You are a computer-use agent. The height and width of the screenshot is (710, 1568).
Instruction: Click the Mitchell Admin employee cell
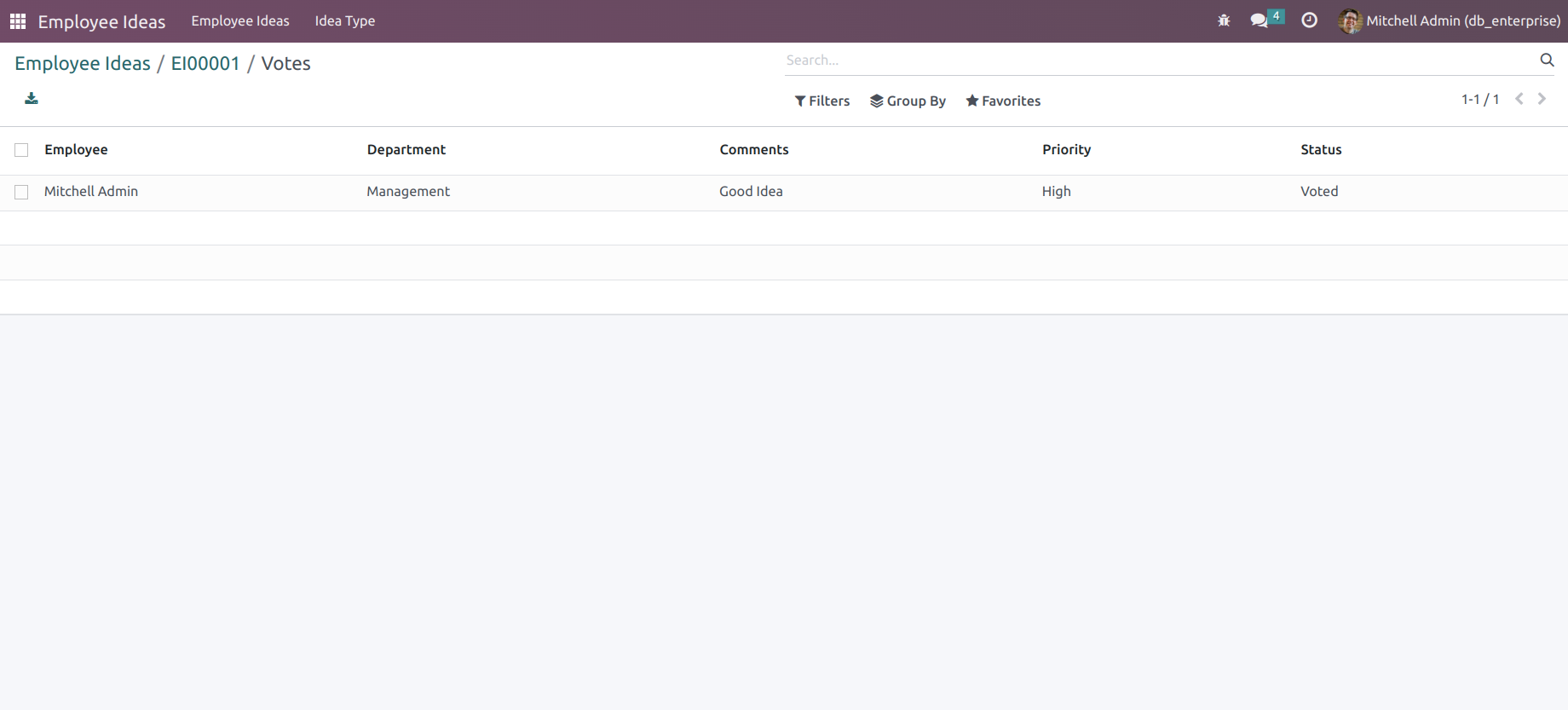click(x=91, y=192)
